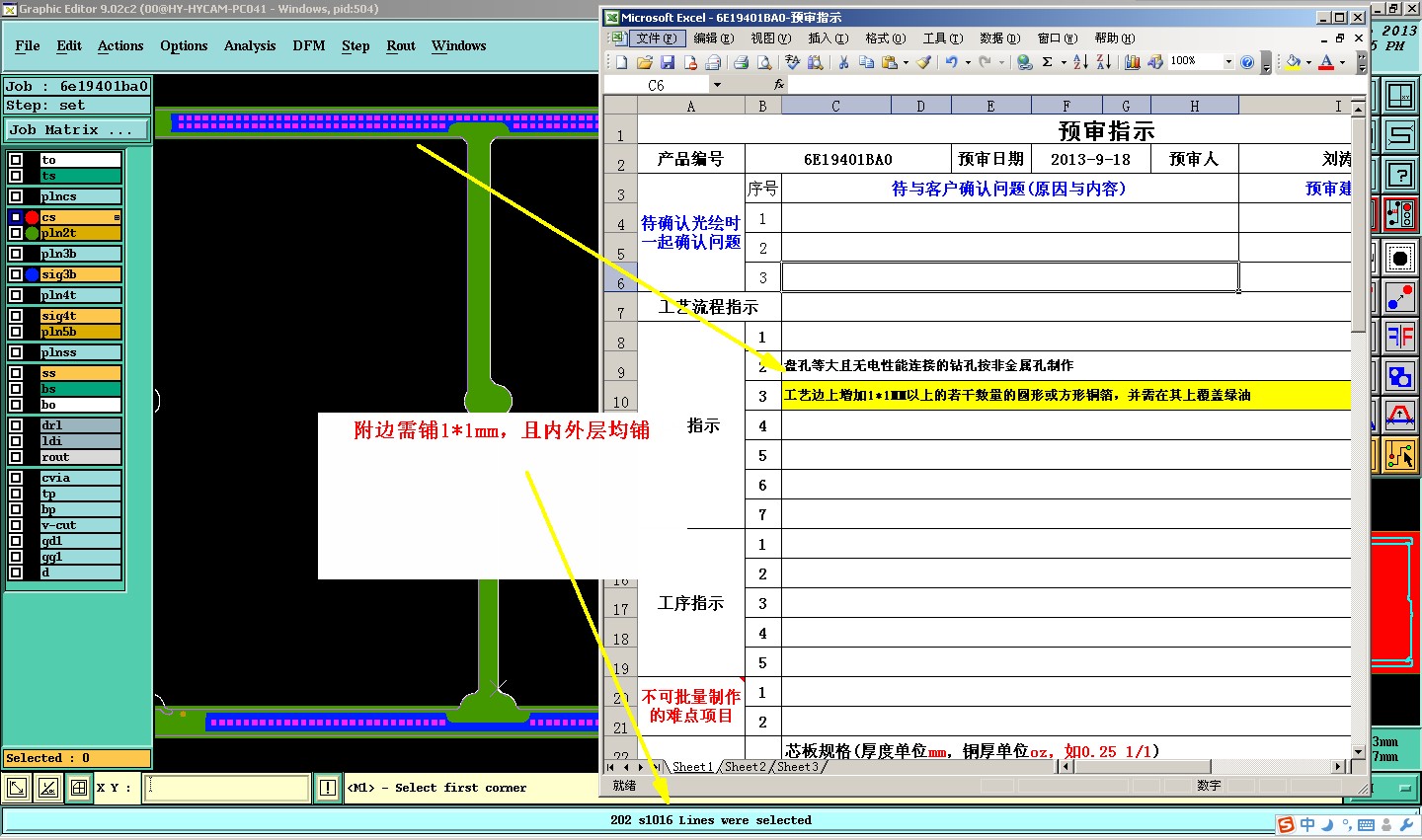Open Excel toolbar options overflow arrow
Viewport: 1422px width, 840px height.
1362,62
